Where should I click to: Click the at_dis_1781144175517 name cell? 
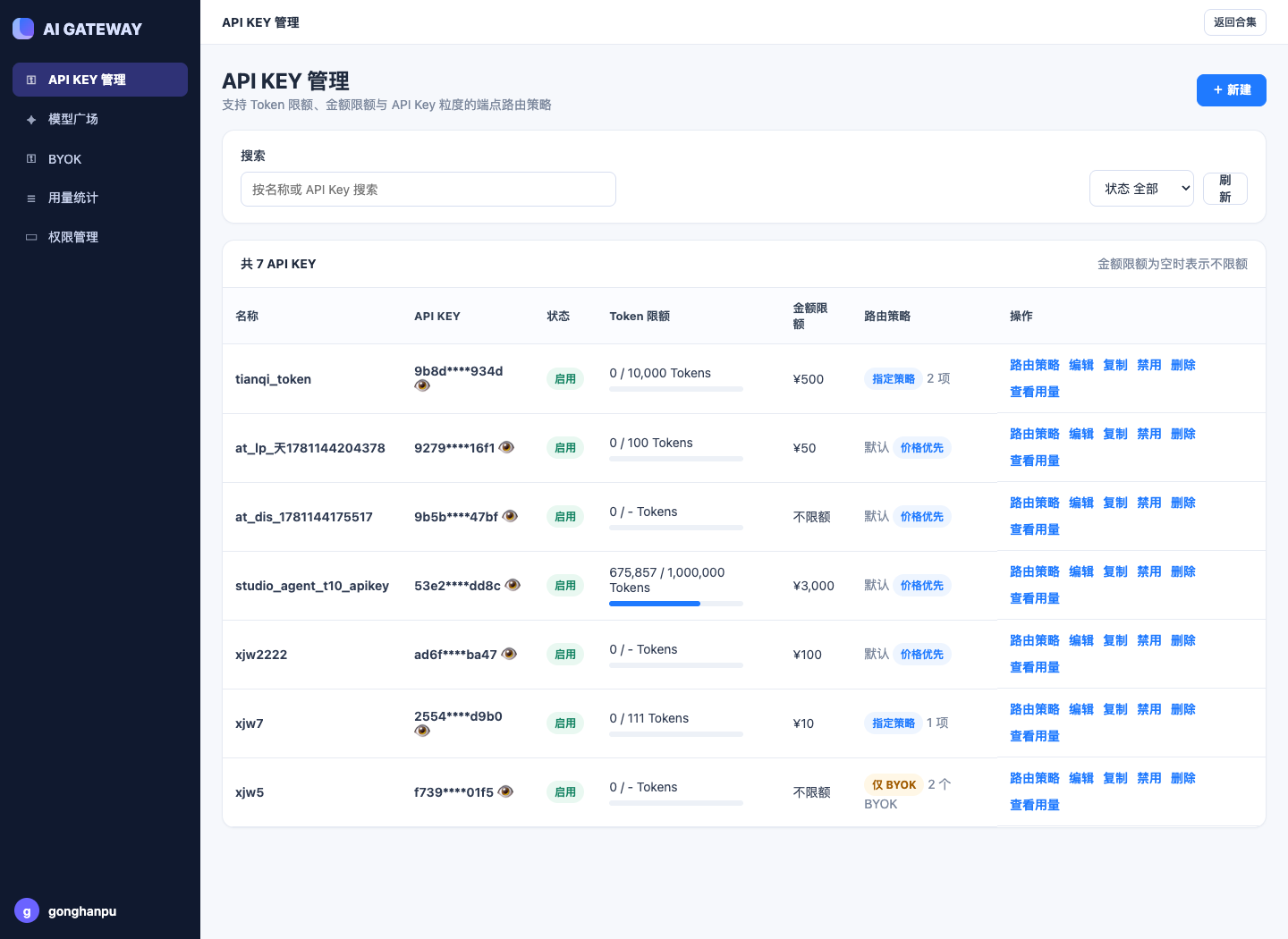(304, 517)
